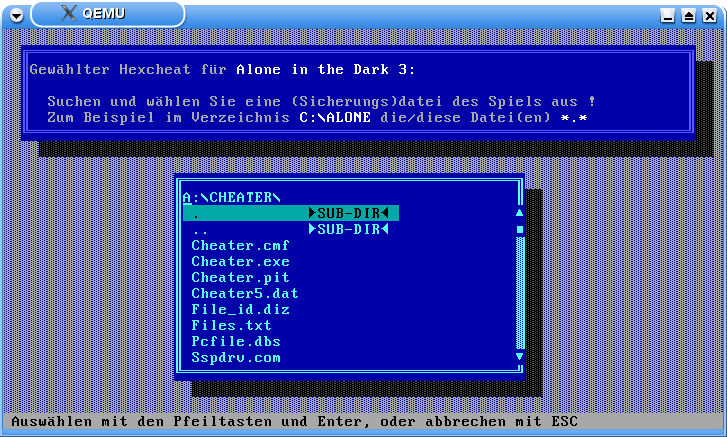Screen dimensions: 727x437
Task: Select file Cheater.exe
Action: (x=240, y=261)
